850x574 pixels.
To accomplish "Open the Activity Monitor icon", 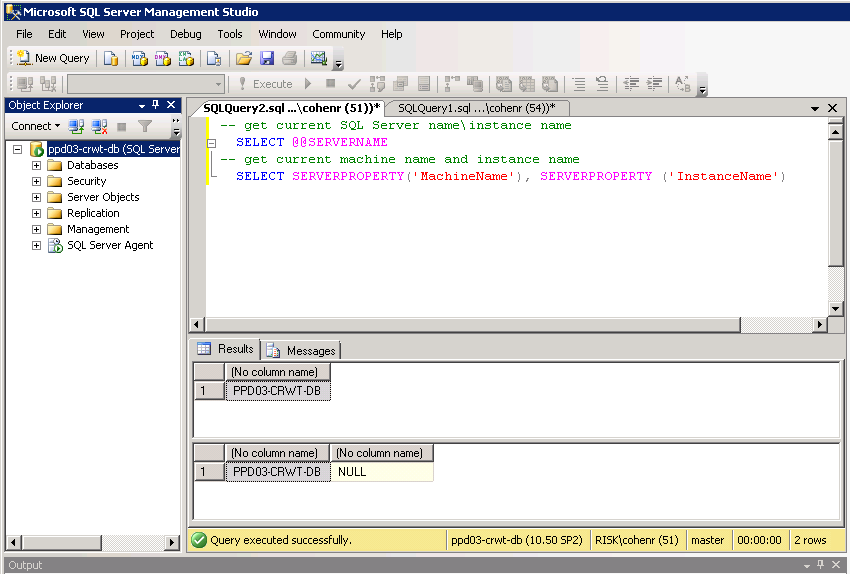I will tap(319, 58).
